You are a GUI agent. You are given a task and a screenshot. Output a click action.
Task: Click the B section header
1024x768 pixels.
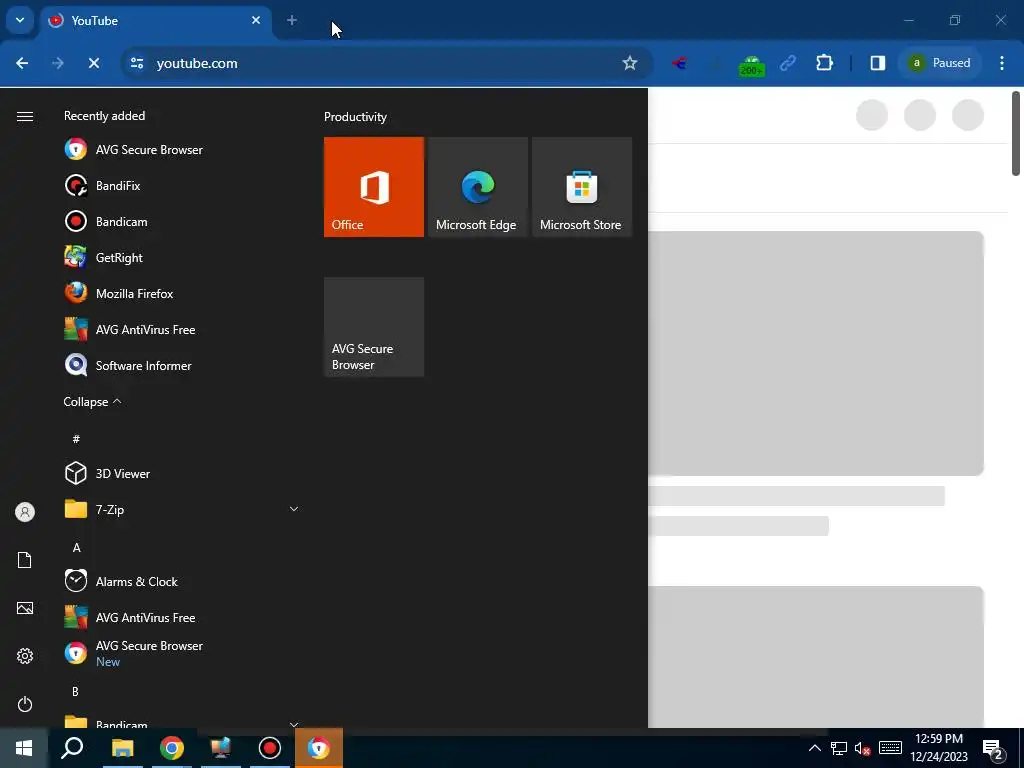pyautogui.click(x=75, y=691)
